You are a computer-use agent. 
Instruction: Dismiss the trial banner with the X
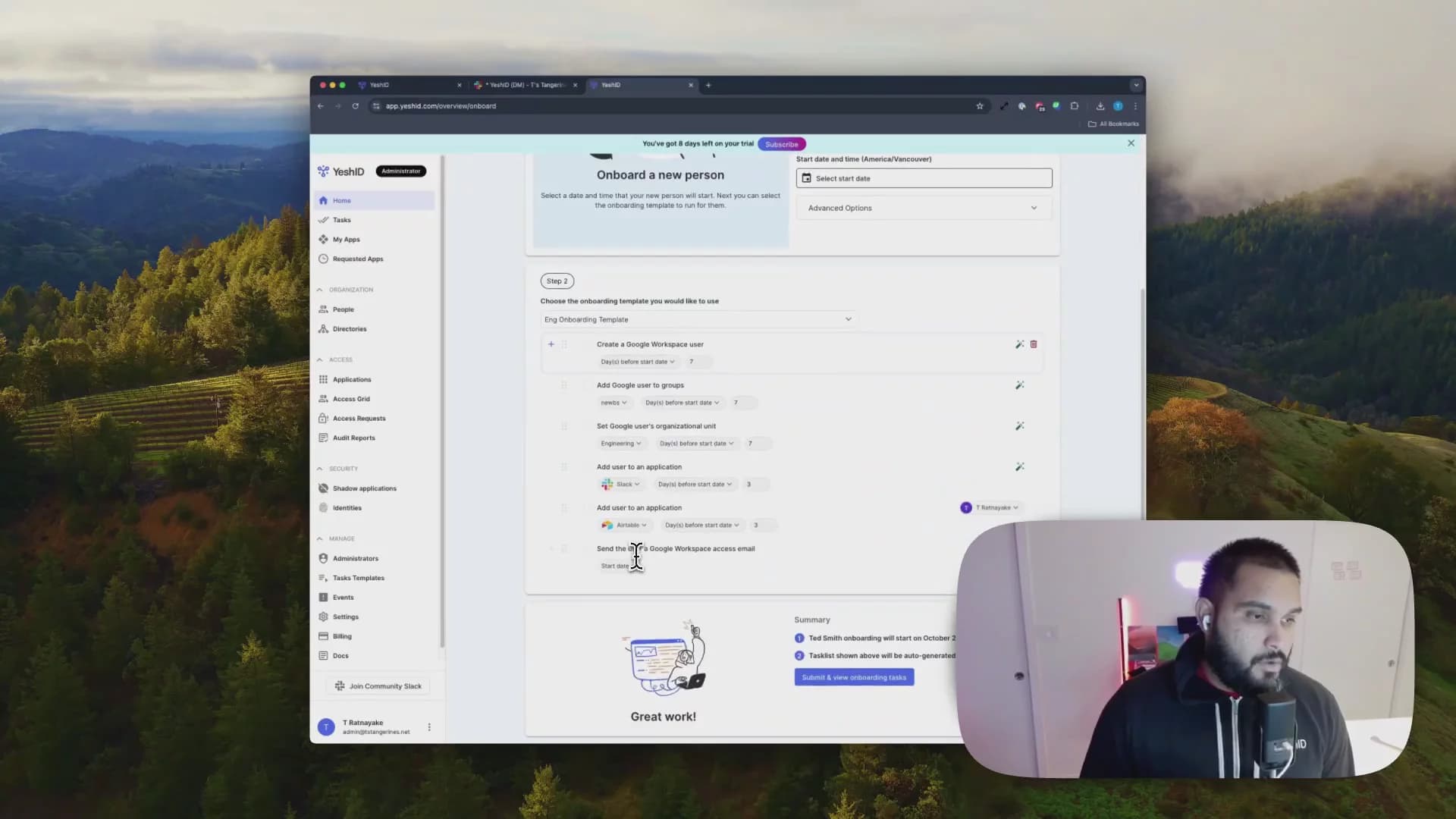point(1131,143)
